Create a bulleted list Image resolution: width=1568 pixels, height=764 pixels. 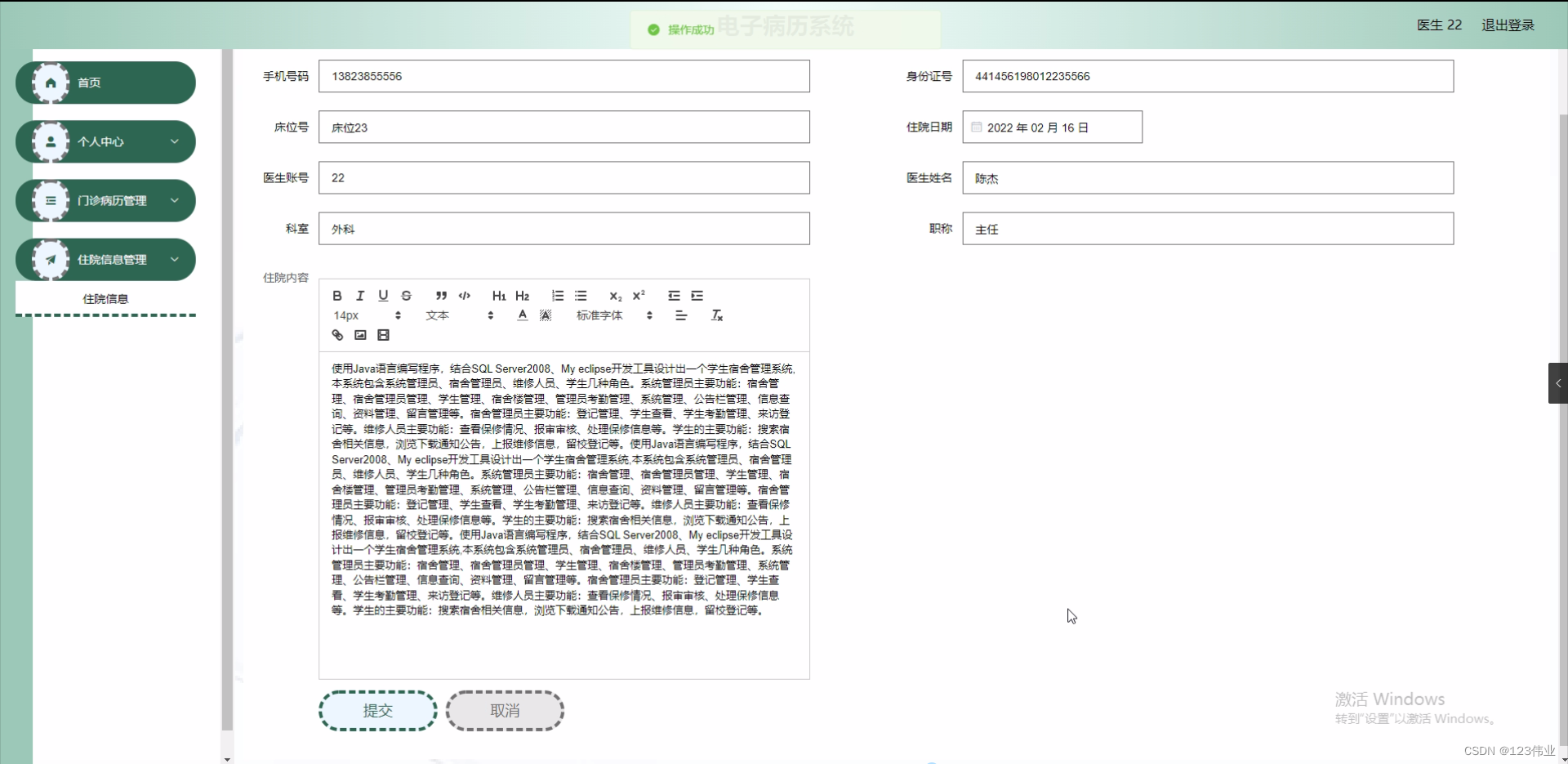[581, 296]
